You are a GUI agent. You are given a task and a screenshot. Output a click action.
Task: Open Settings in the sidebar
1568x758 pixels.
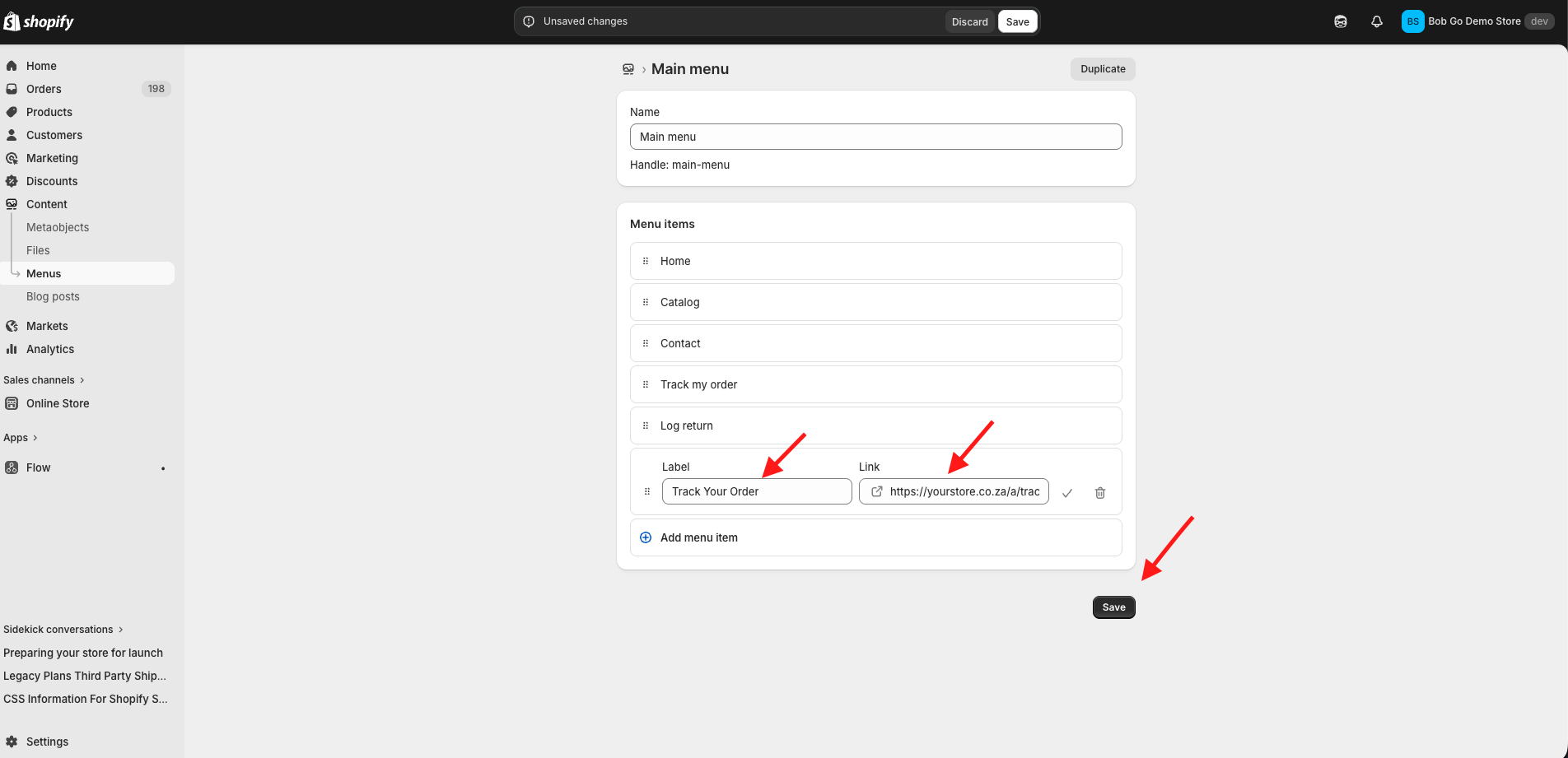pyautogui.click(x=47, y=742)
